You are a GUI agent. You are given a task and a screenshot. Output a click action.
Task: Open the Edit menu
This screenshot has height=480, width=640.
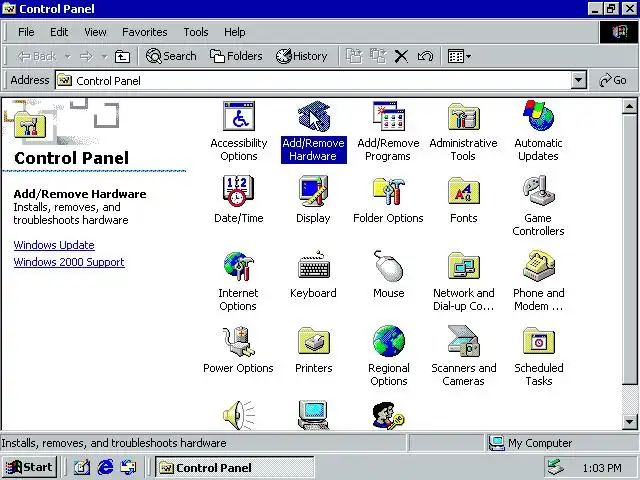(x=59, y=32)
